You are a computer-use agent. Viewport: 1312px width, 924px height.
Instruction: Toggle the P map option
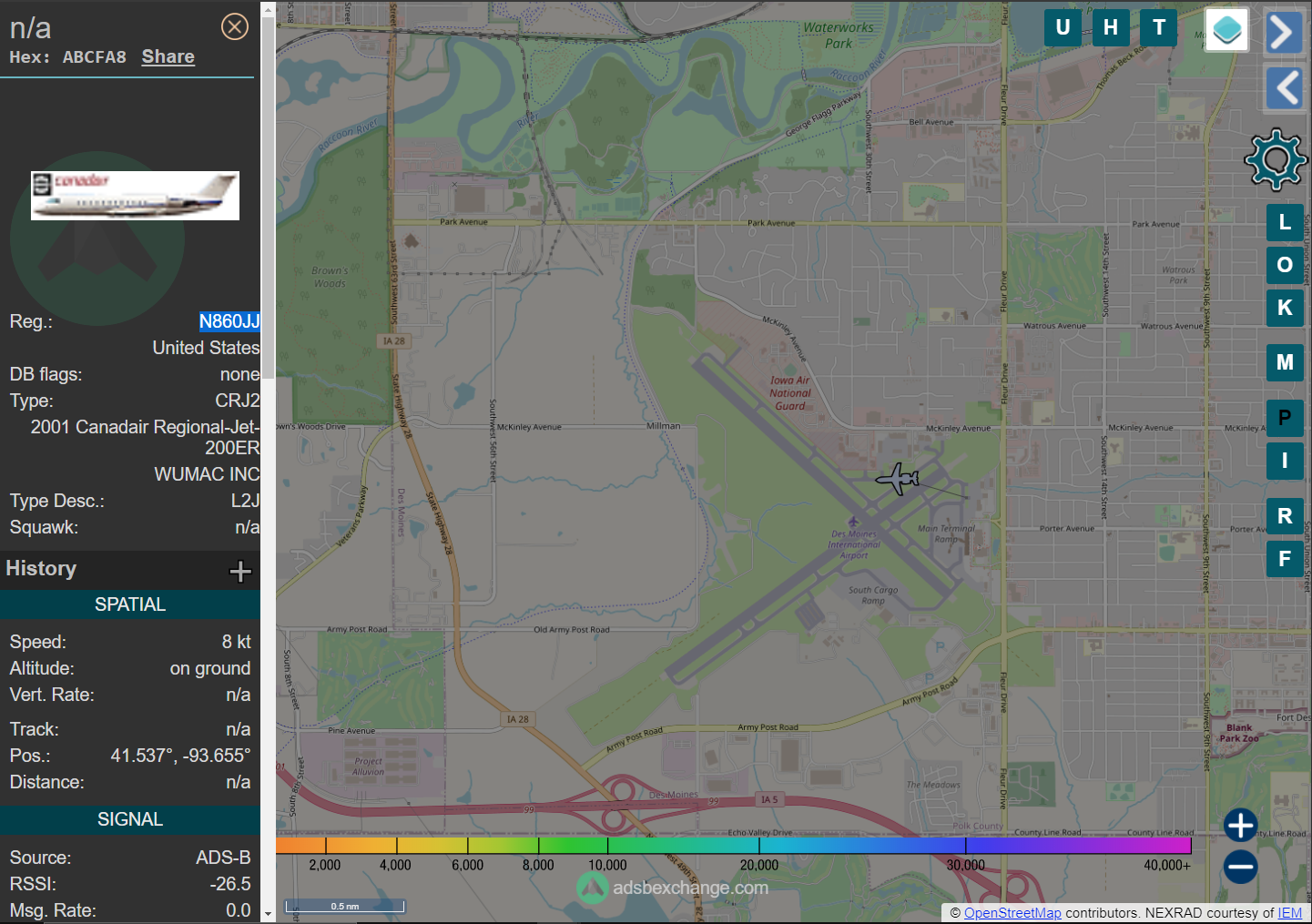(1285, 418)
